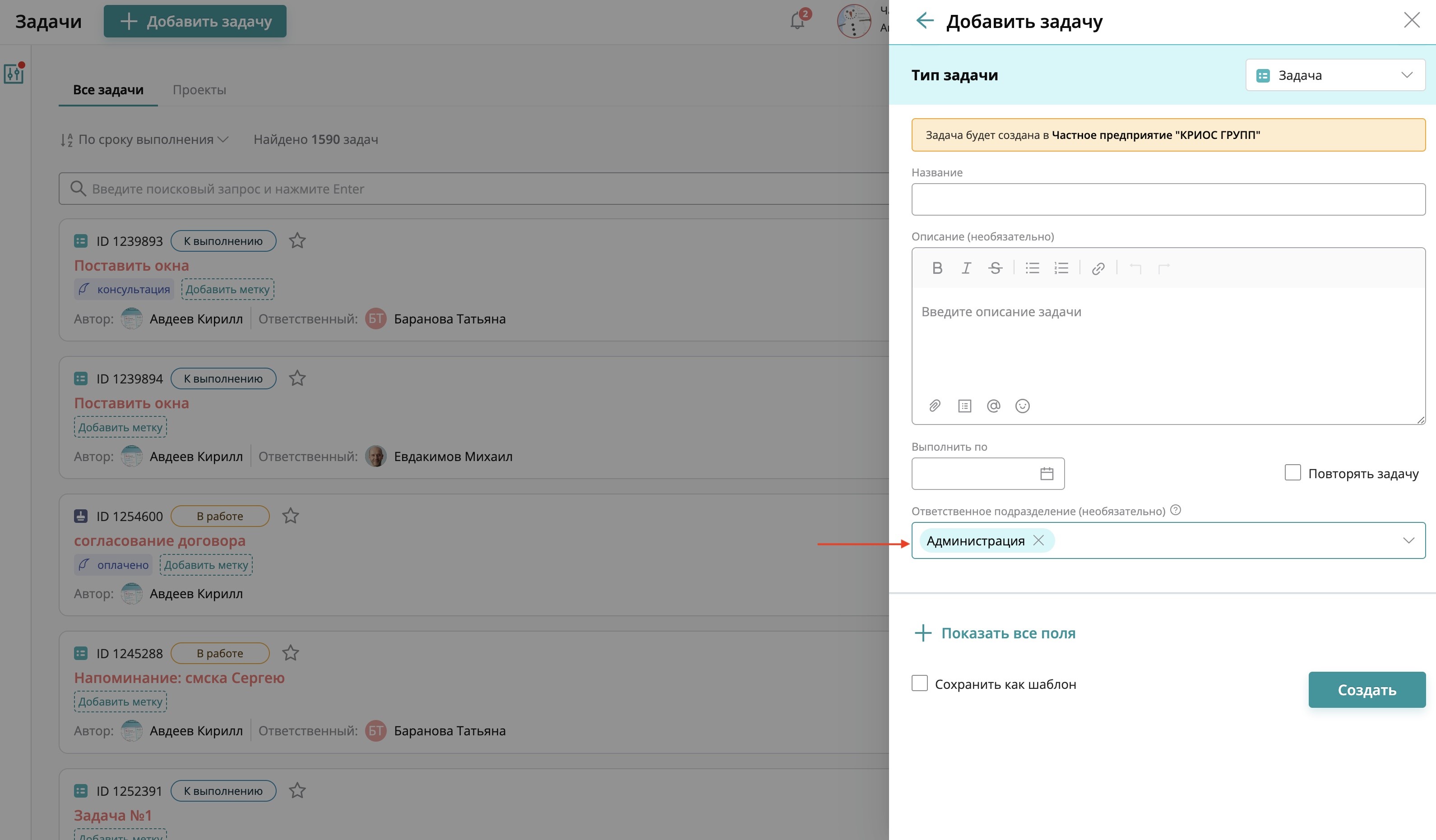1436x840 pixels.
Task: Attach a file with paperclip icon
Action: pos(935,406)
